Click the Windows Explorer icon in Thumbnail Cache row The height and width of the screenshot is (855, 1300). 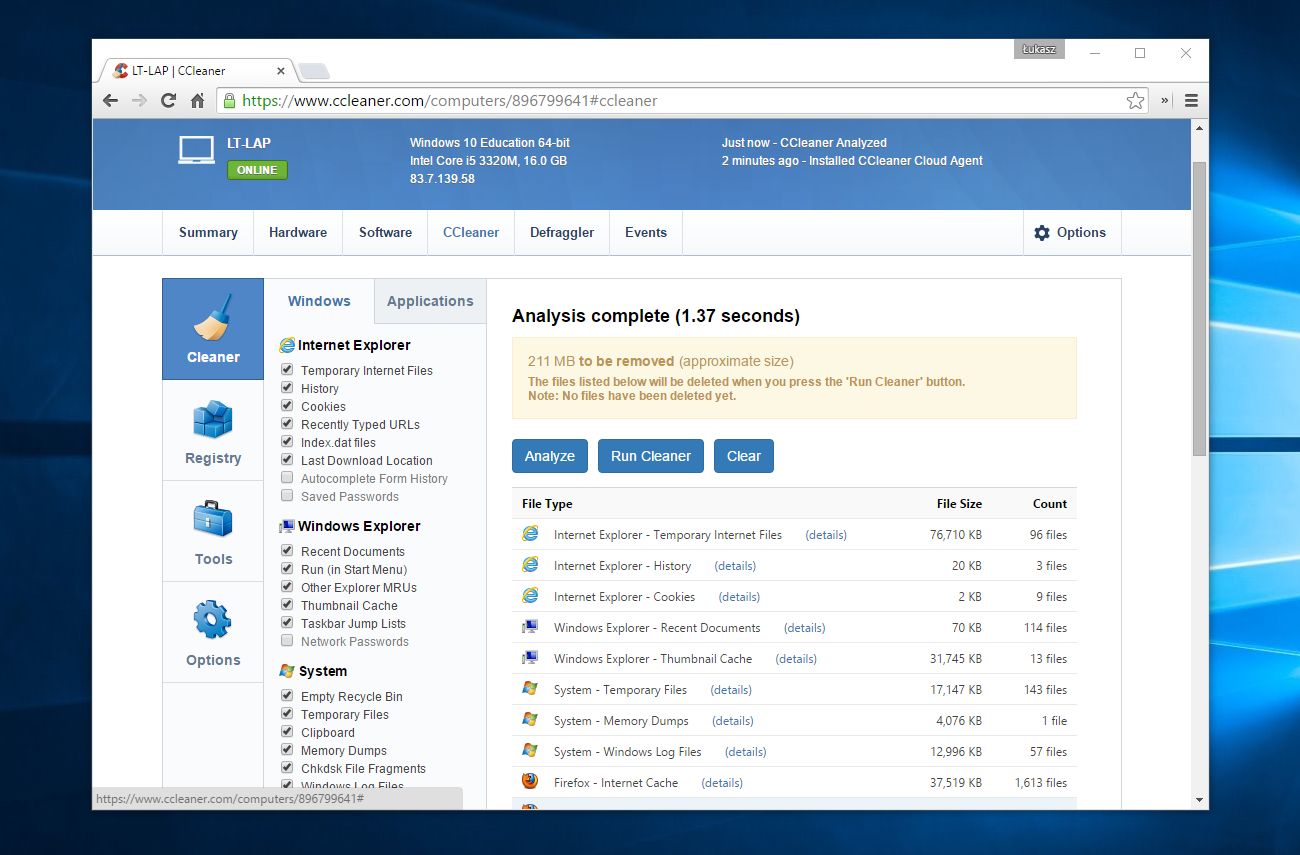pos(530,658)
